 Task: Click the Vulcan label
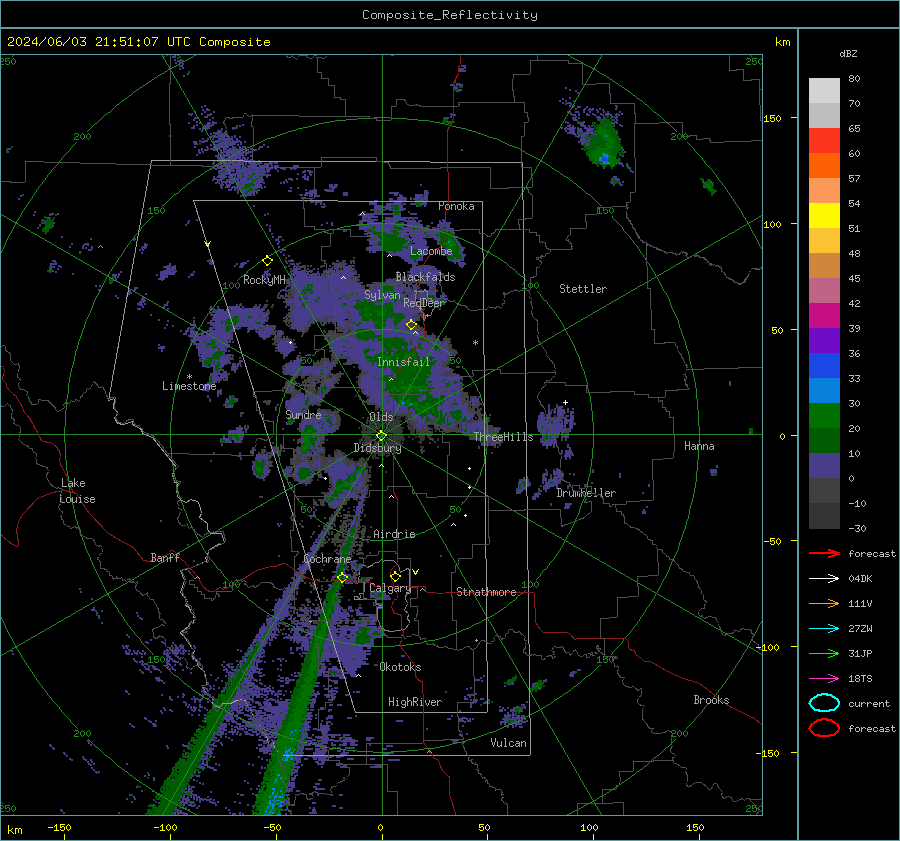508,743
